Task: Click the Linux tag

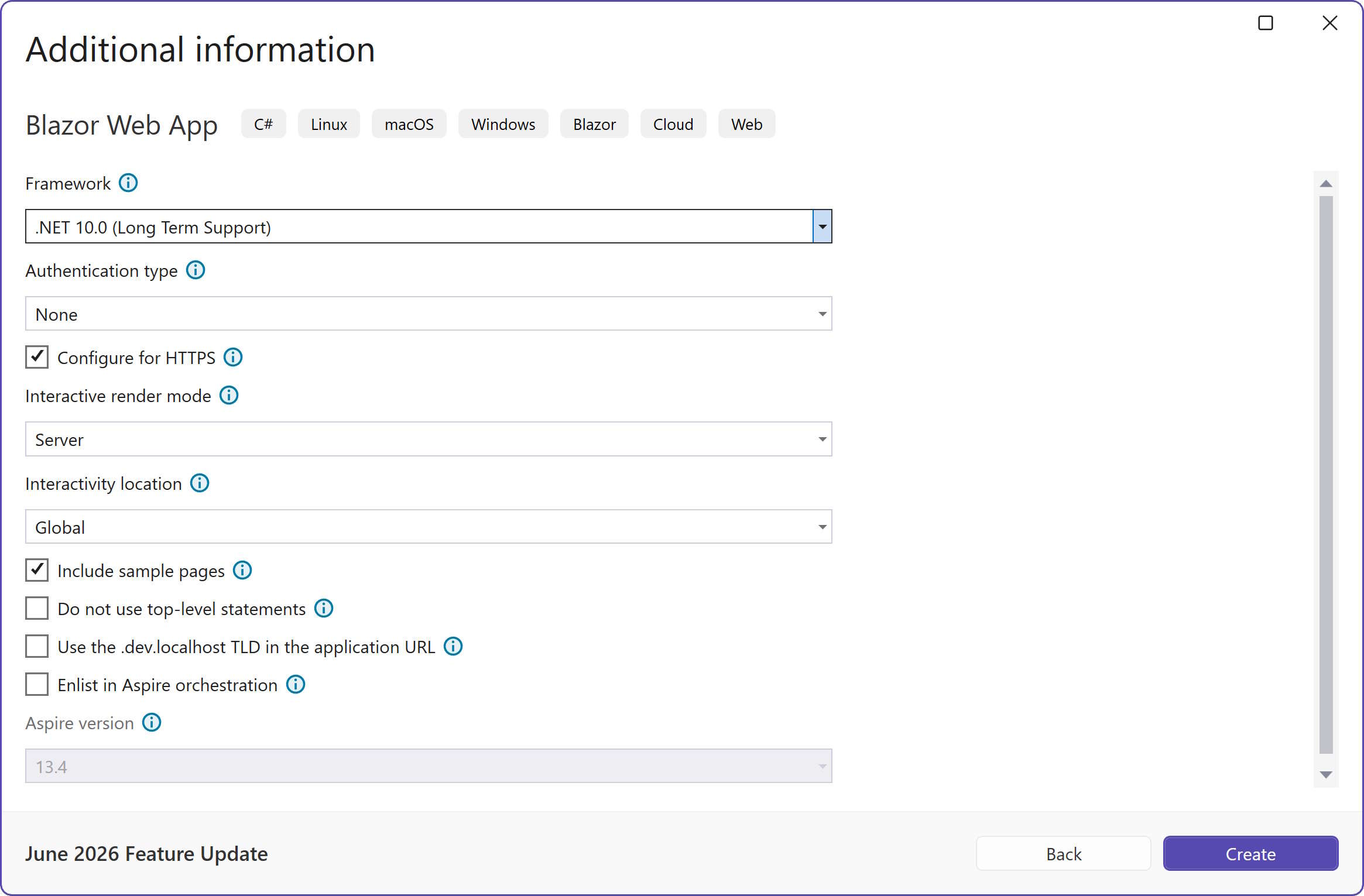Action: point(329,124)
